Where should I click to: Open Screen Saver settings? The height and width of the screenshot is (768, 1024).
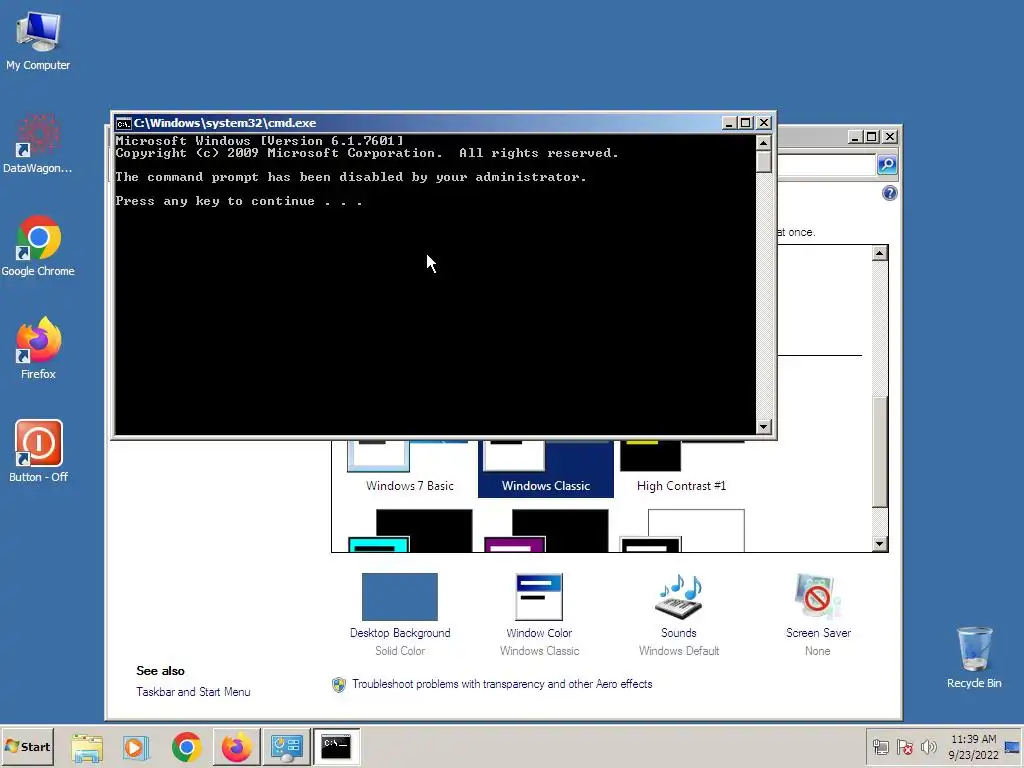(x=818, y=614)
